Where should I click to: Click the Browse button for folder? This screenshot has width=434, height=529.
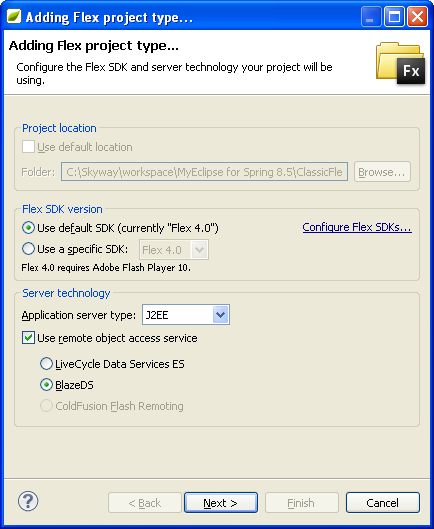382,172
